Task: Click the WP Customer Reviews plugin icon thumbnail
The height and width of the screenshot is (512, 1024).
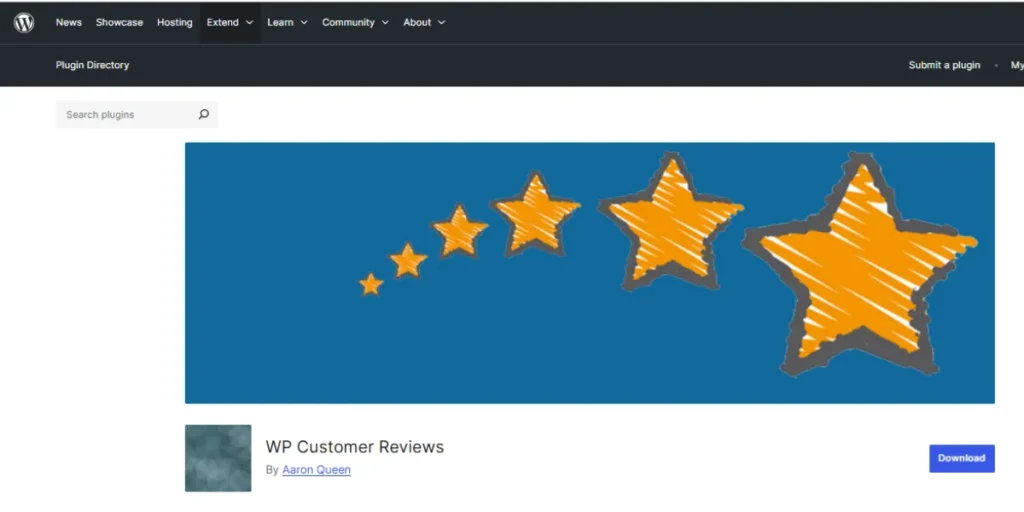Action: pos(218,458)
